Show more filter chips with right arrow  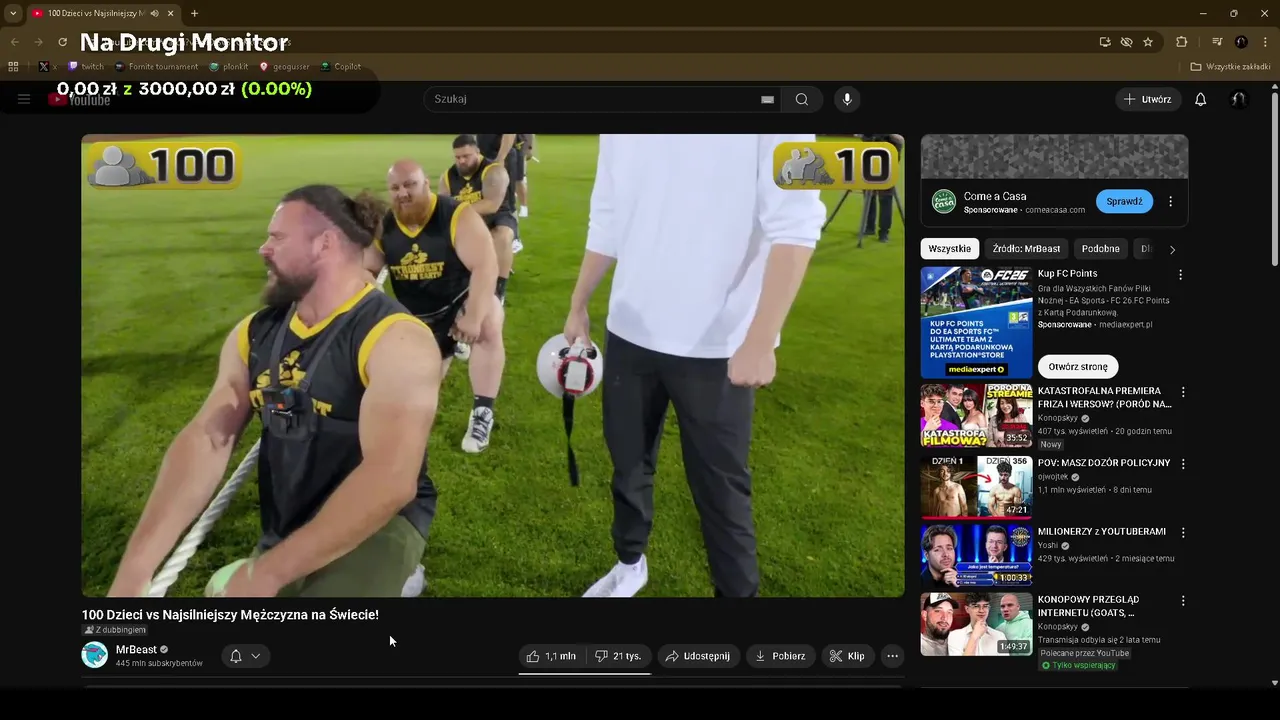tap(1172, 249)
